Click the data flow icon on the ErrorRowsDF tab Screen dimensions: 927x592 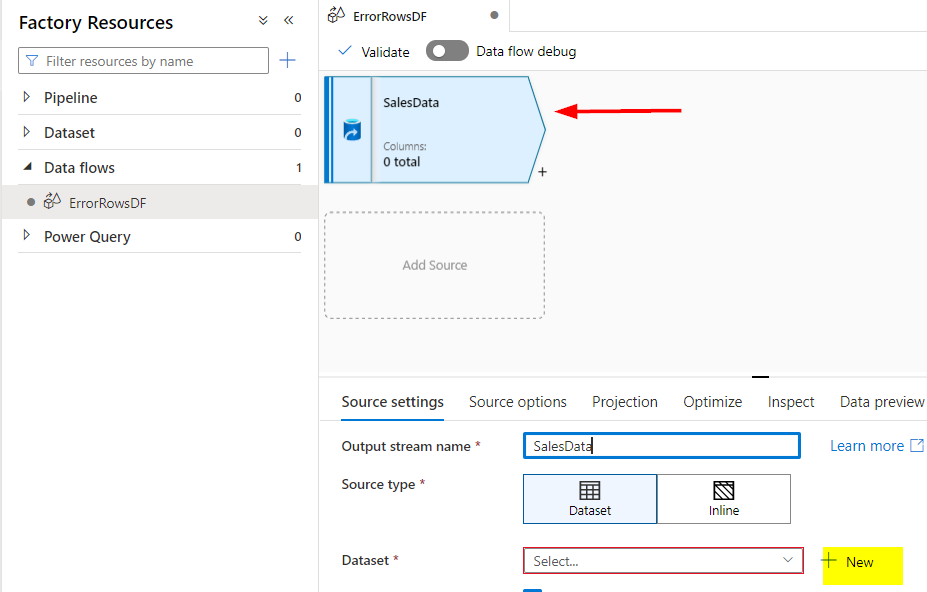tap(333, 15)
